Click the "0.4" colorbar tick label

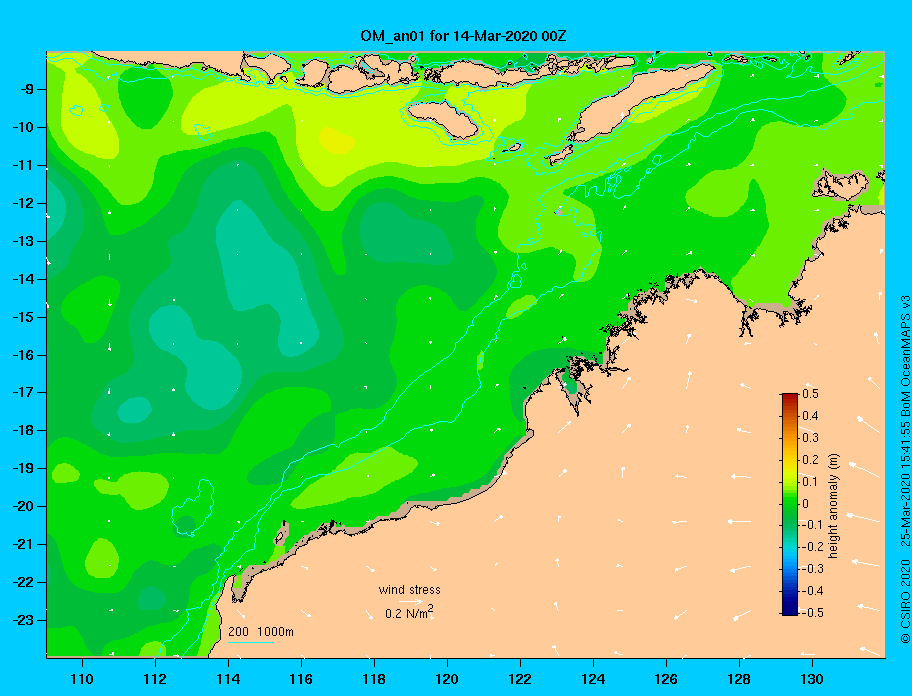tap(810, 416)
